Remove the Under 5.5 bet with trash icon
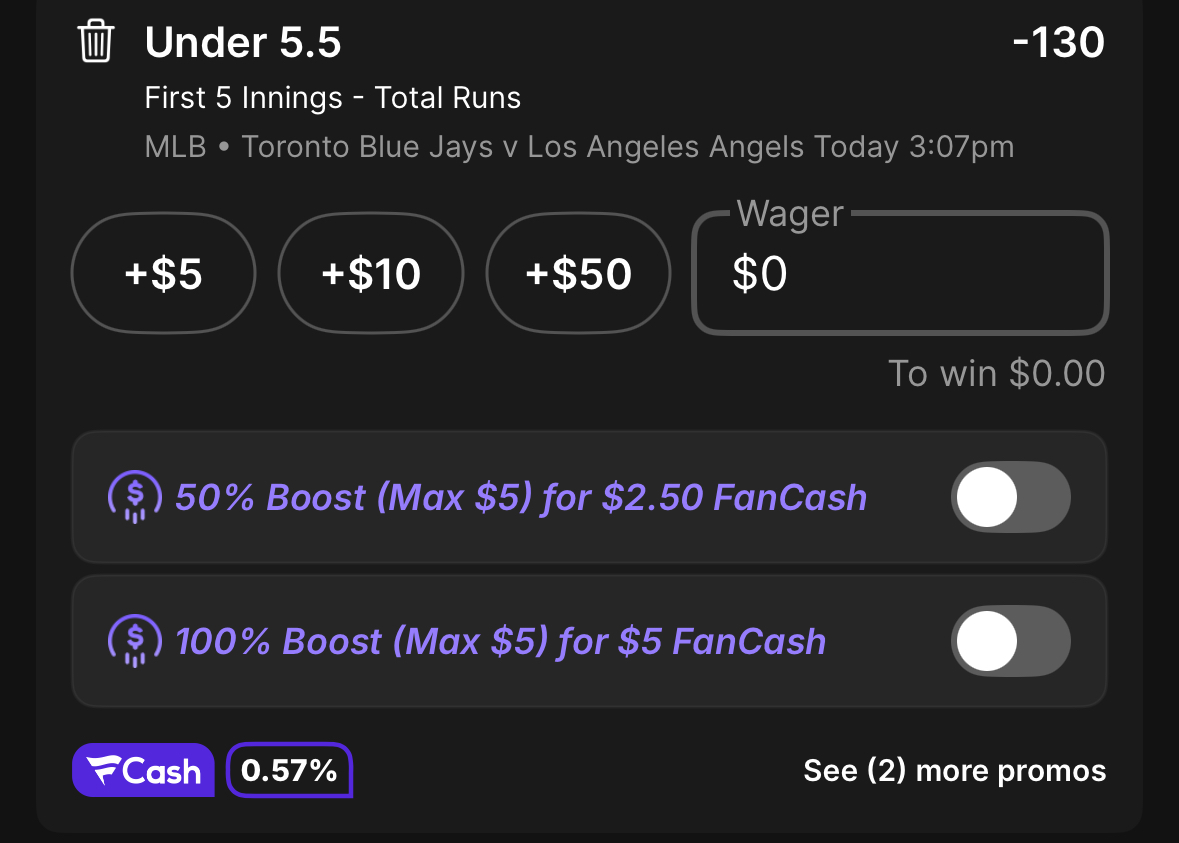This screenshot has height=843, width=1179. coord(95,41)
